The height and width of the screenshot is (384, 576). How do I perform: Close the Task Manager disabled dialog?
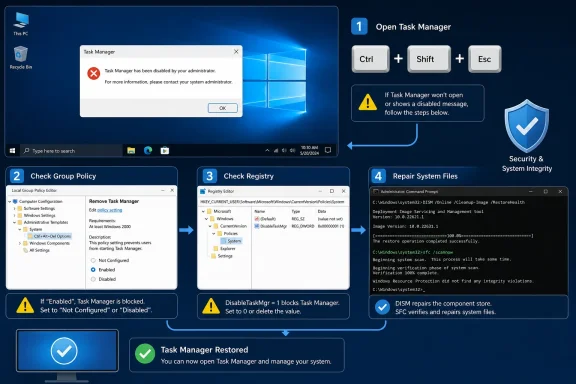coord(236,52)
